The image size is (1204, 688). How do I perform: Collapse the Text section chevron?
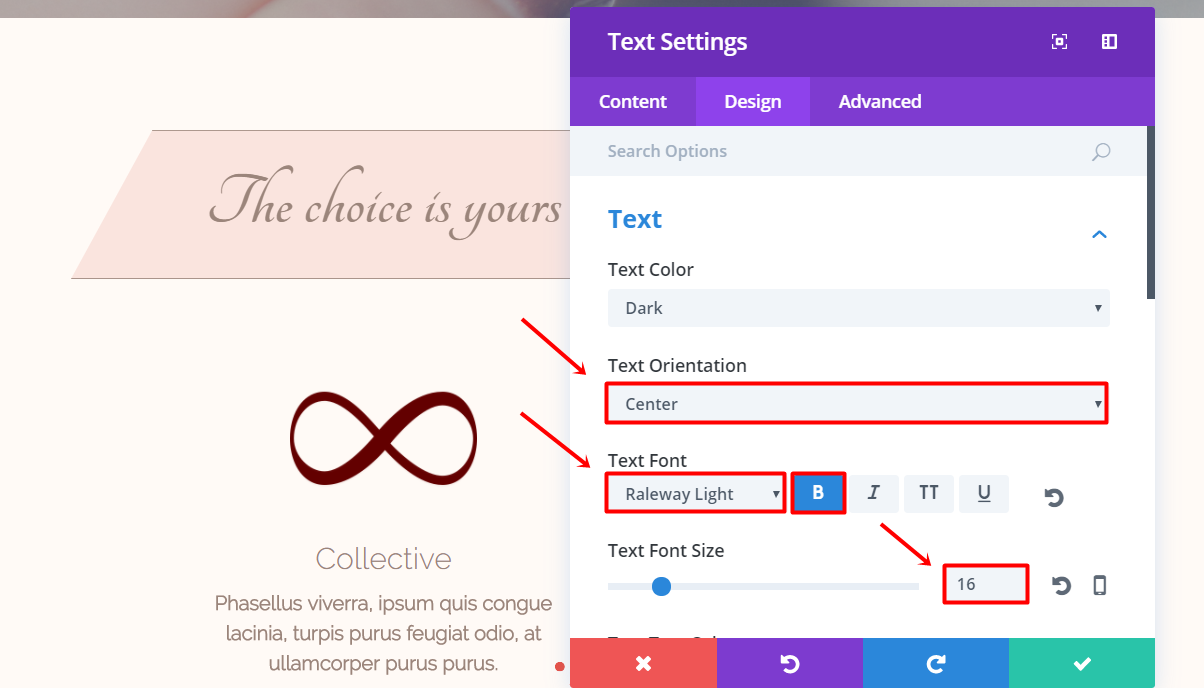point(1099,234)
